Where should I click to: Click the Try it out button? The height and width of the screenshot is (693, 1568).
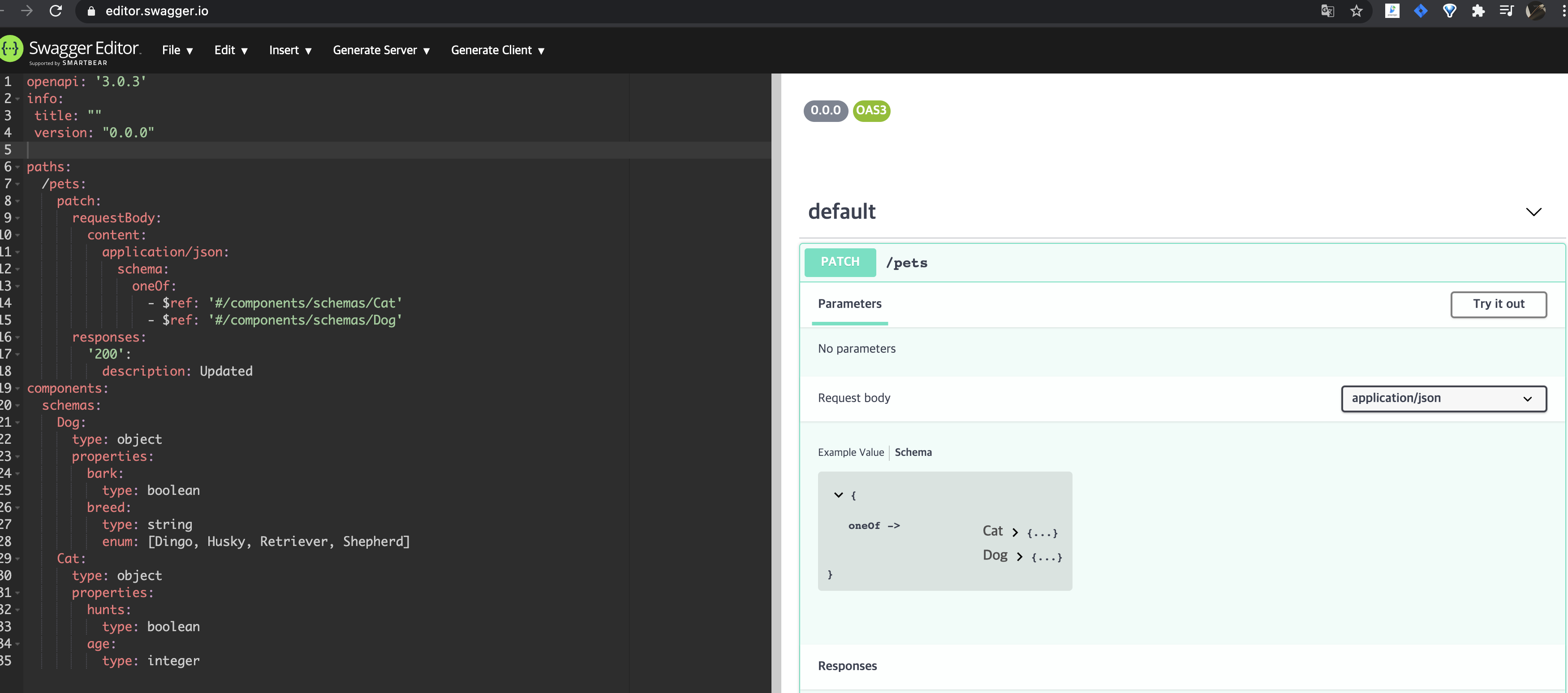[x=1499, y=304]
